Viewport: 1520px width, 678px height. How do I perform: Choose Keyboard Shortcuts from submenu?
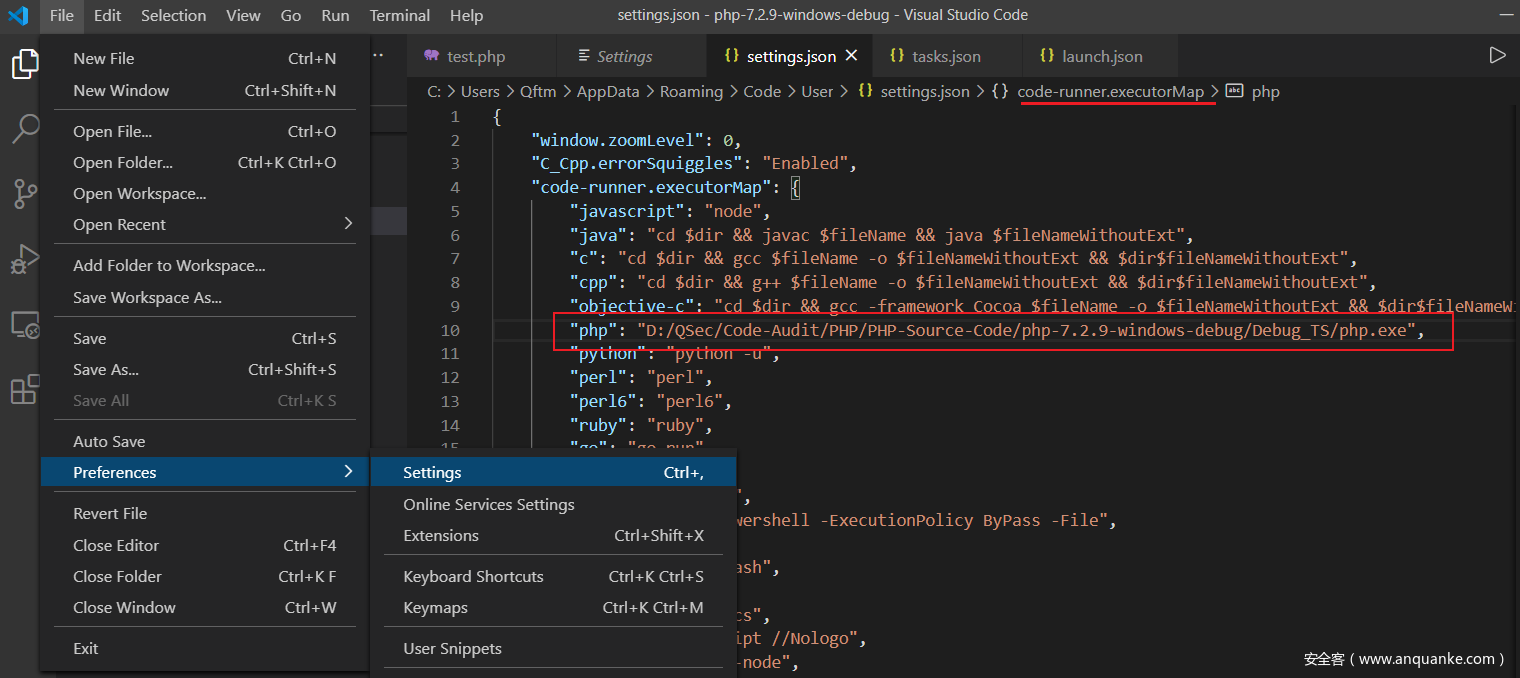(473, 577)
